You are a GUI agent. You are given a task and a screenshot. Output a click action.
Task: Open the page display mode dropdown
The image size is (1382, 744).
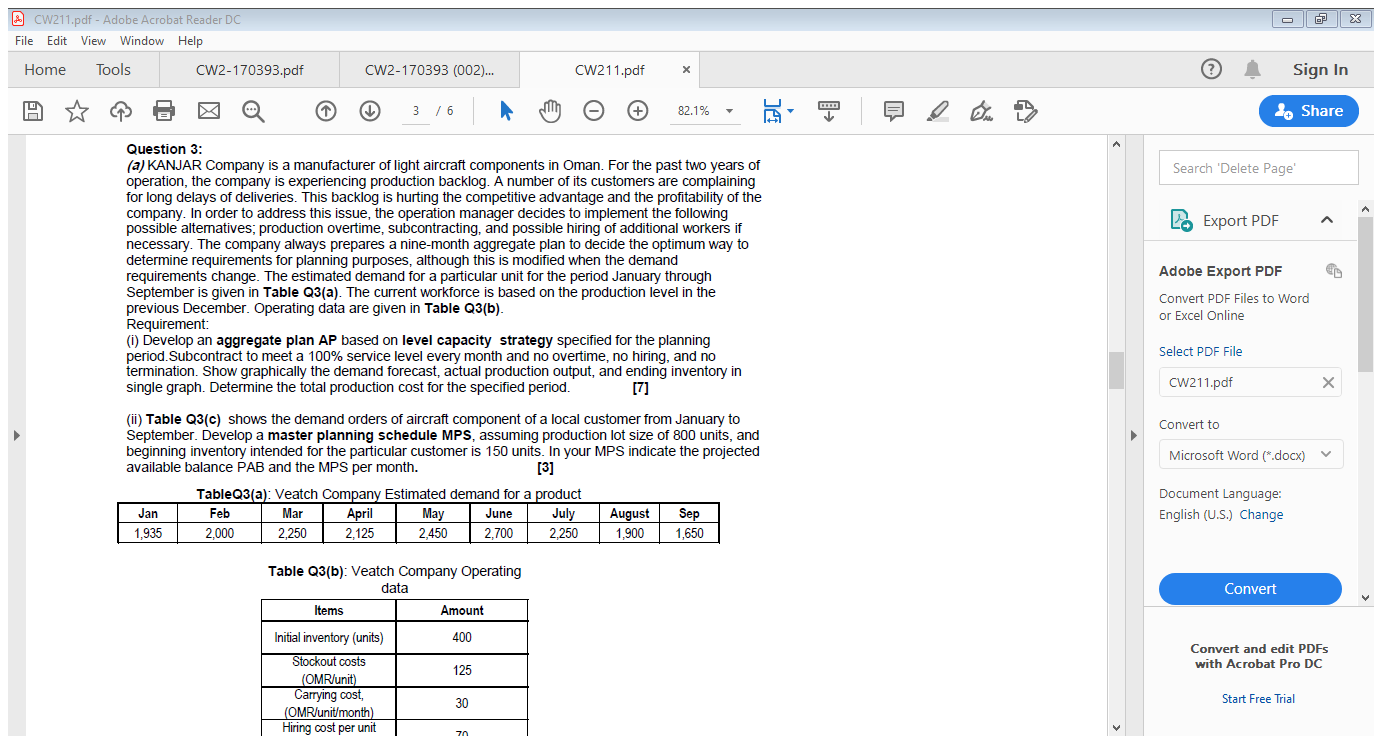coord(789,111)
